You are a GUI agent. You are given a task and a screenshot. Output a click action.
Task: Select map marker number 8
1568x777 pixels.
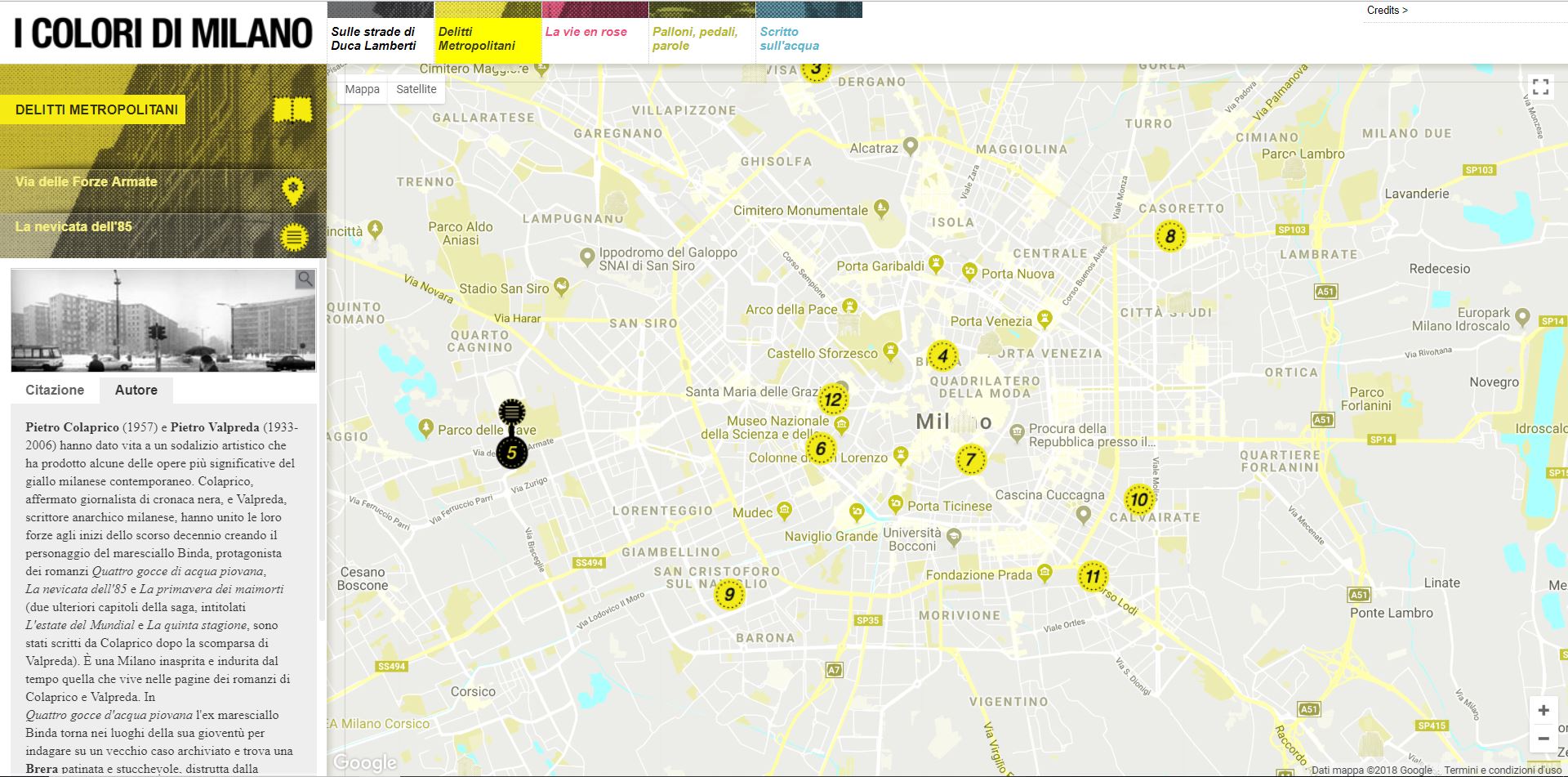(1169, 237)
